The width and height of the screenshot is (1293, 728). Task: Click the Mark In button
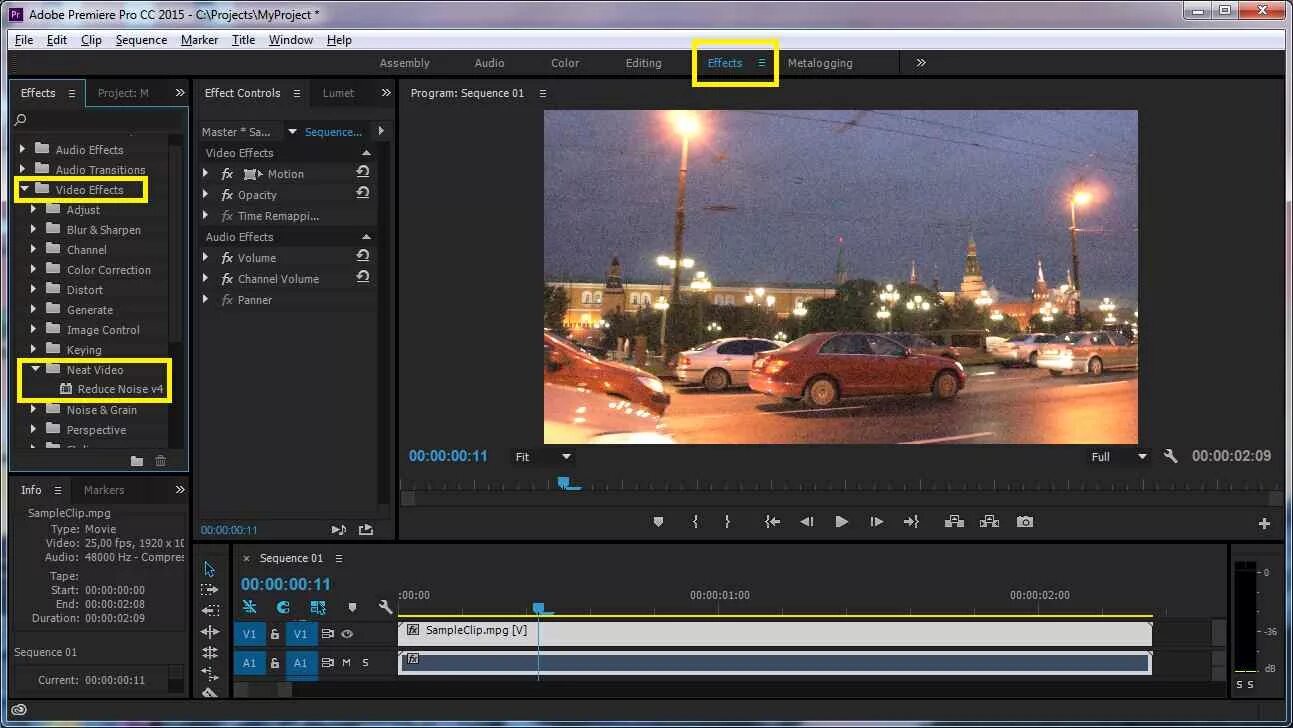click(x=694, y=521)
